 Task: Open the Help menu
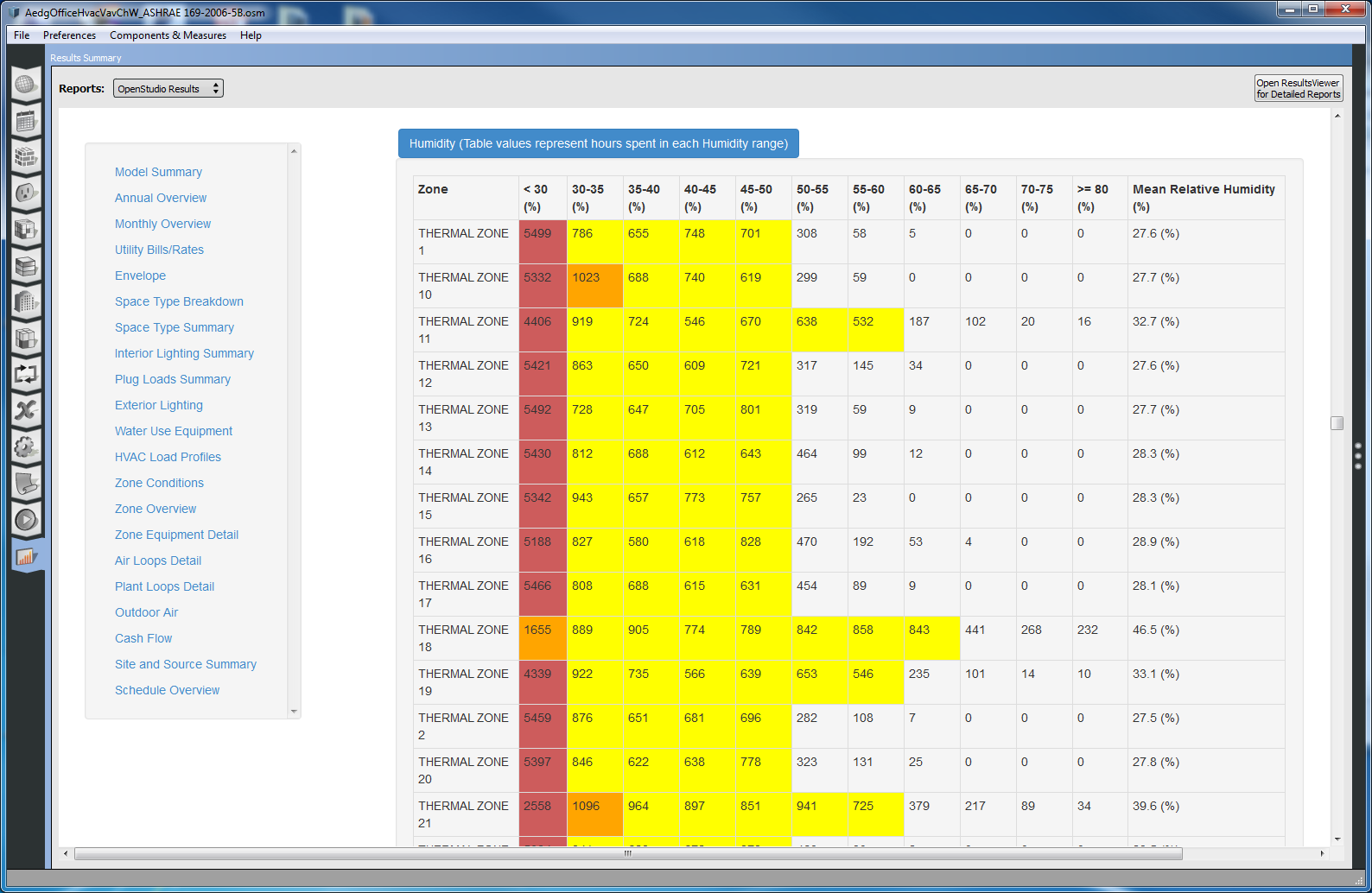pyautogui.click(x=251, y=35)
